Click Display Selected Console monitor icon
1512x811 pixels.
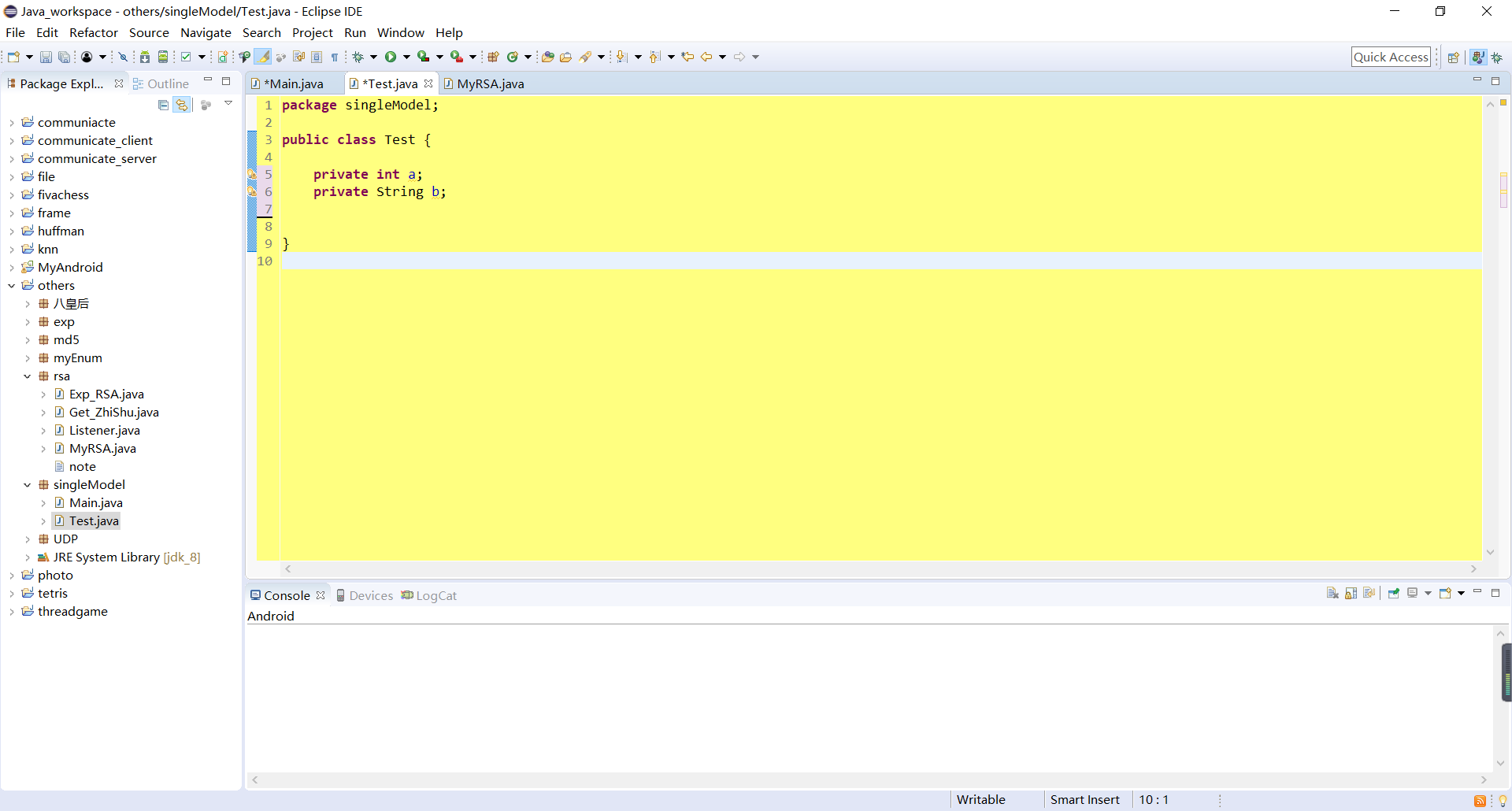click(x=1413, y=593)
